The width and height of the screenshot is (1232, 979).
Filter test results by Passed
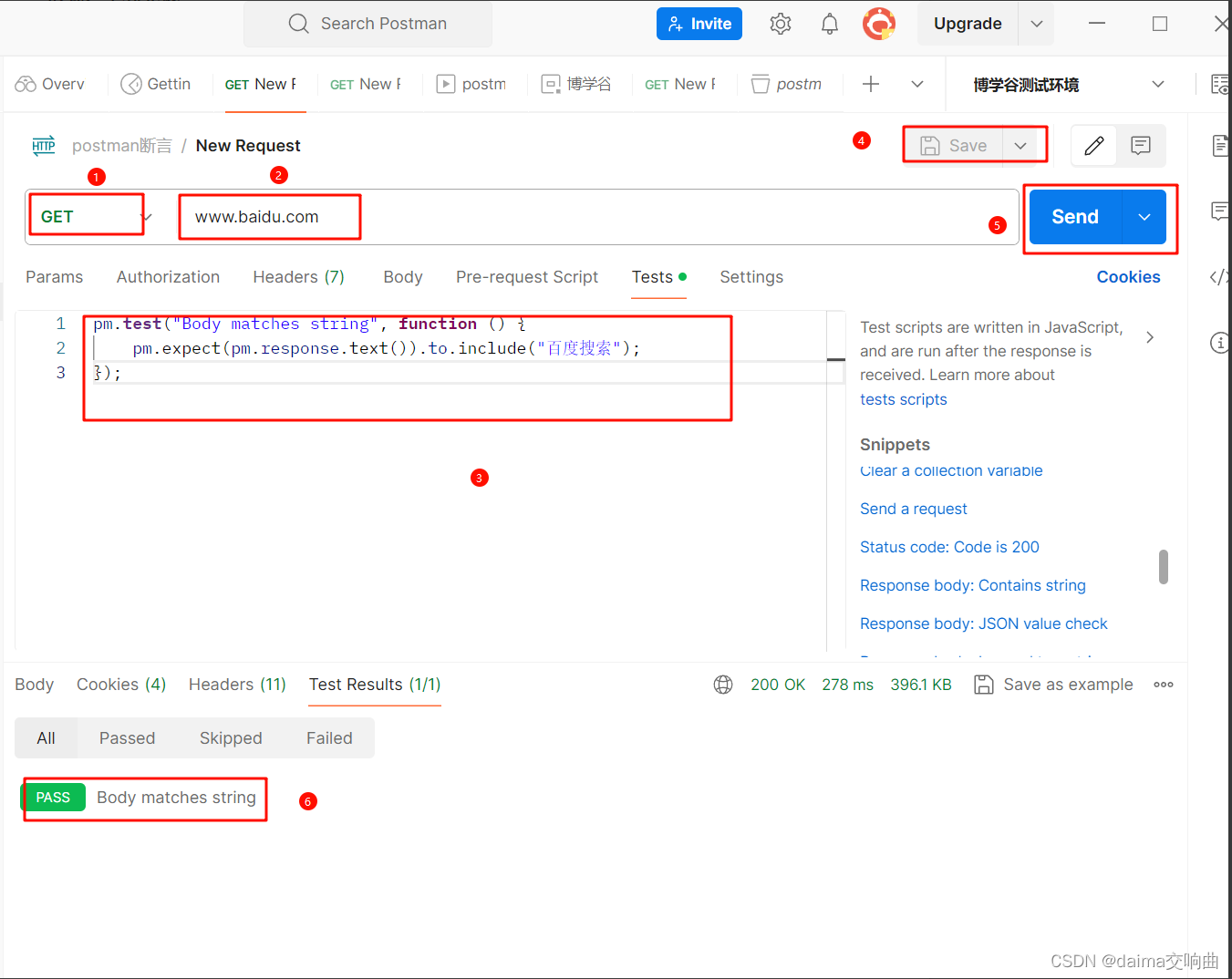coord(127,738)
